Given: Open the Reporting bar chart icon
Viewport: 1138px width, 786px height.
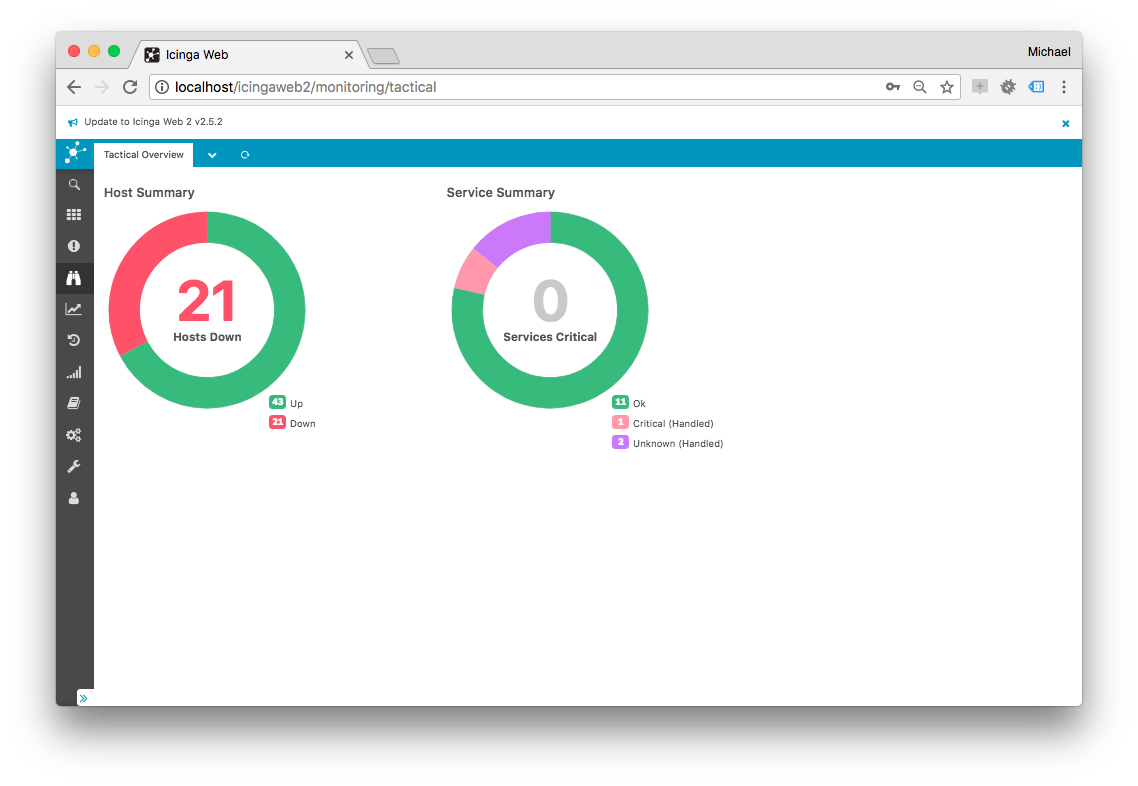Looking at the screenshot, I should pos(74,372).
